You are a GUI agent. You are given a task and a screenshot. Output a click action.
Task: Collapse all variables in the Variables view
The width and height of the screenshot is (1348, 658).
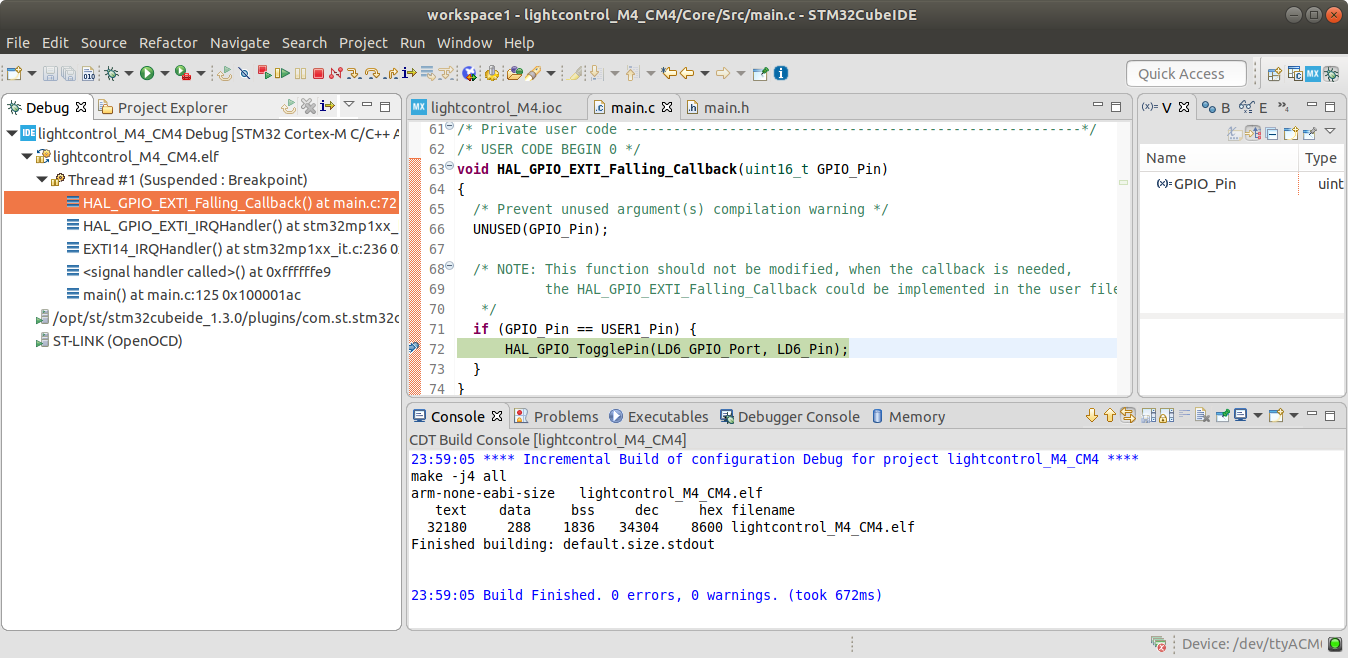pos(1272,132)
